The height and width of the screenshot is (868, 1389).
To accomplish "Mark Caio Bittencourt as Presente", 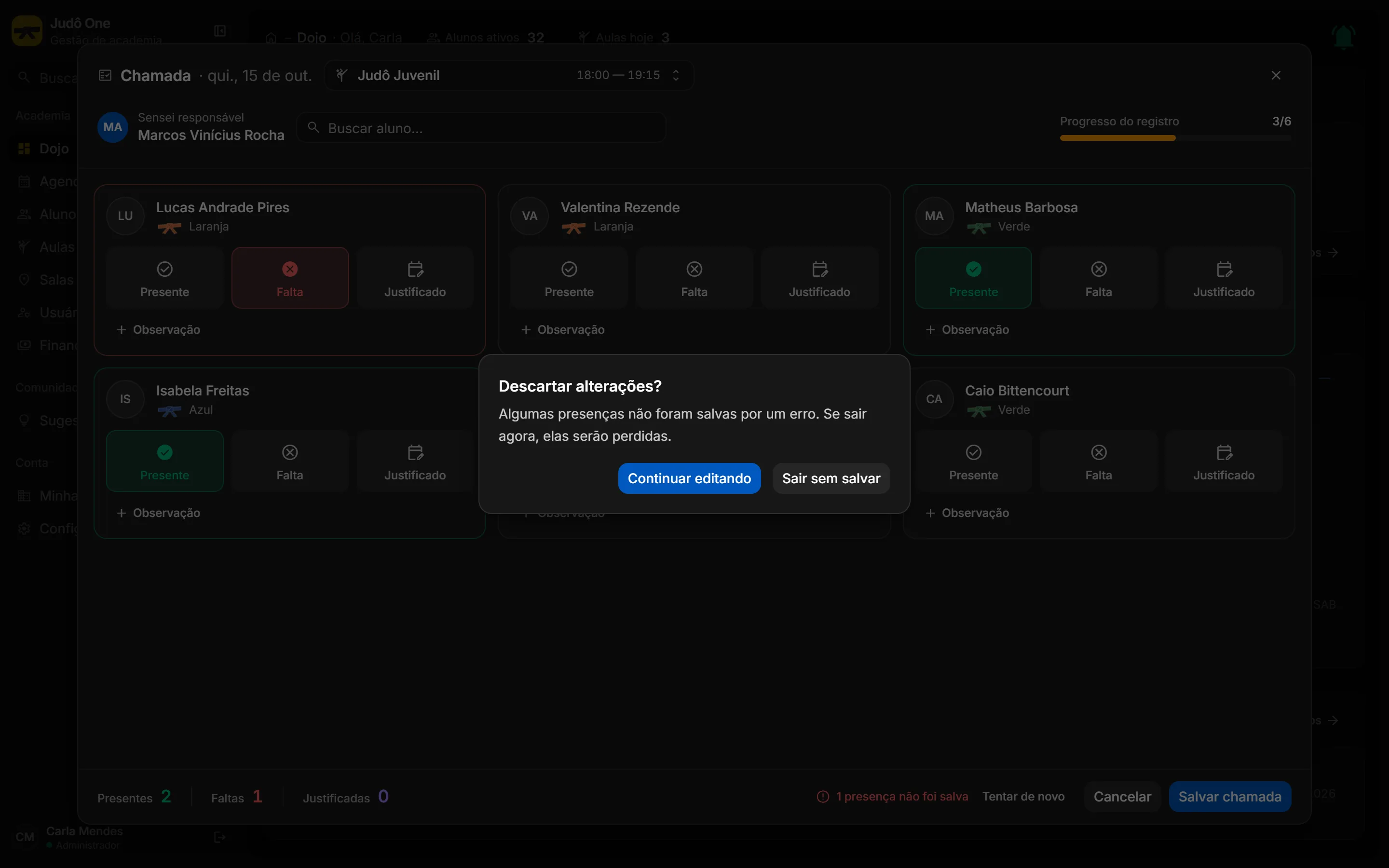I will pos(973,461).
